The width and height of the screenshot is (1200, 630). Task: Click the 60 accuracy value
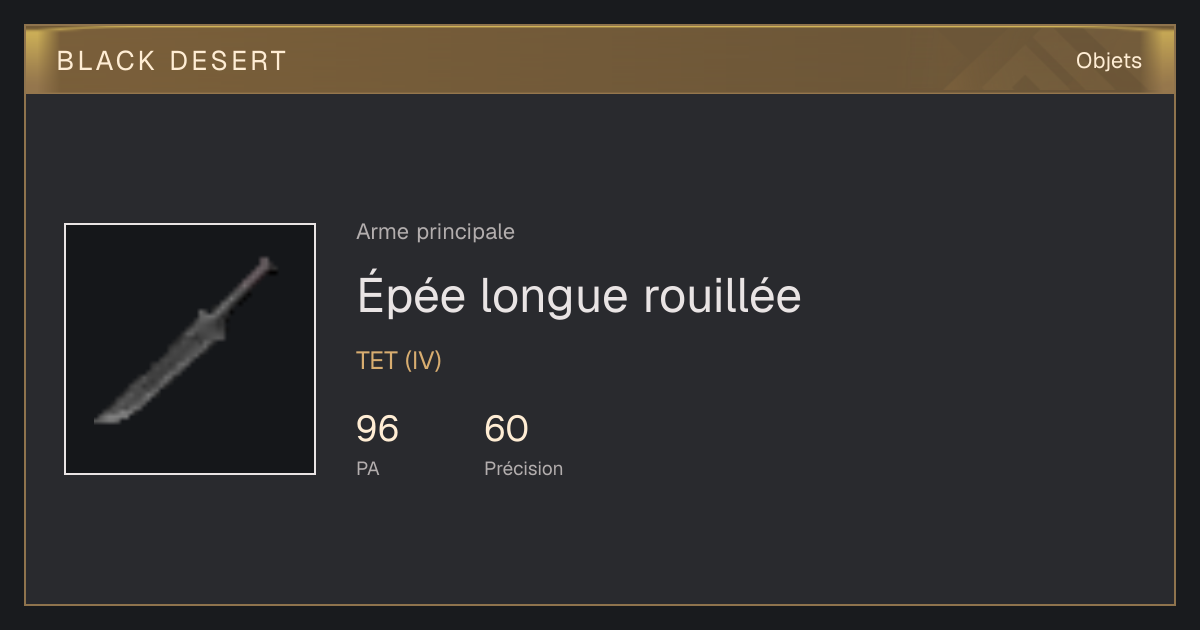click(506, 429)
